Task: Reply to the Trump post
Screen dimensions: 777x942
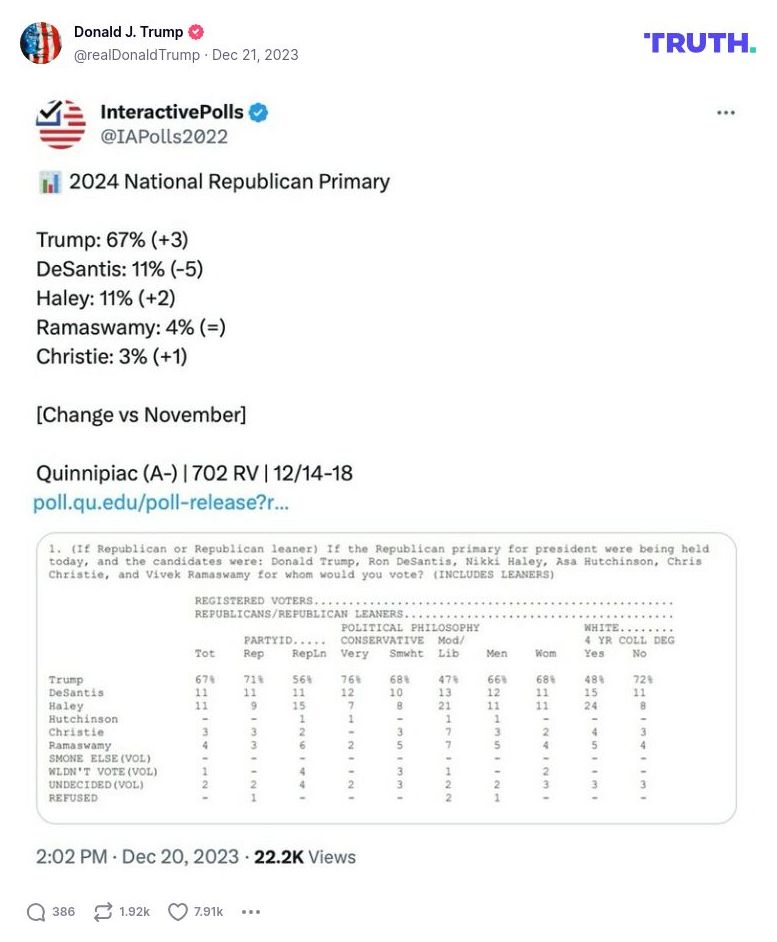Action: pos(36,912)
